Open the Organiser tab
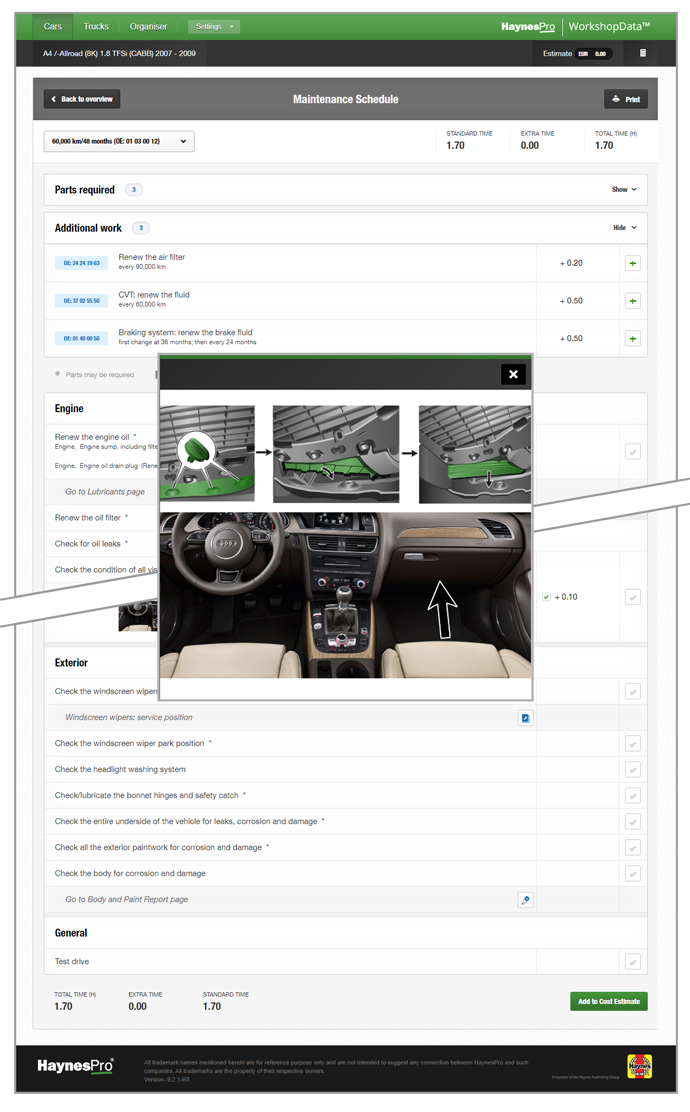690x1112 pixels. [149, 26]
